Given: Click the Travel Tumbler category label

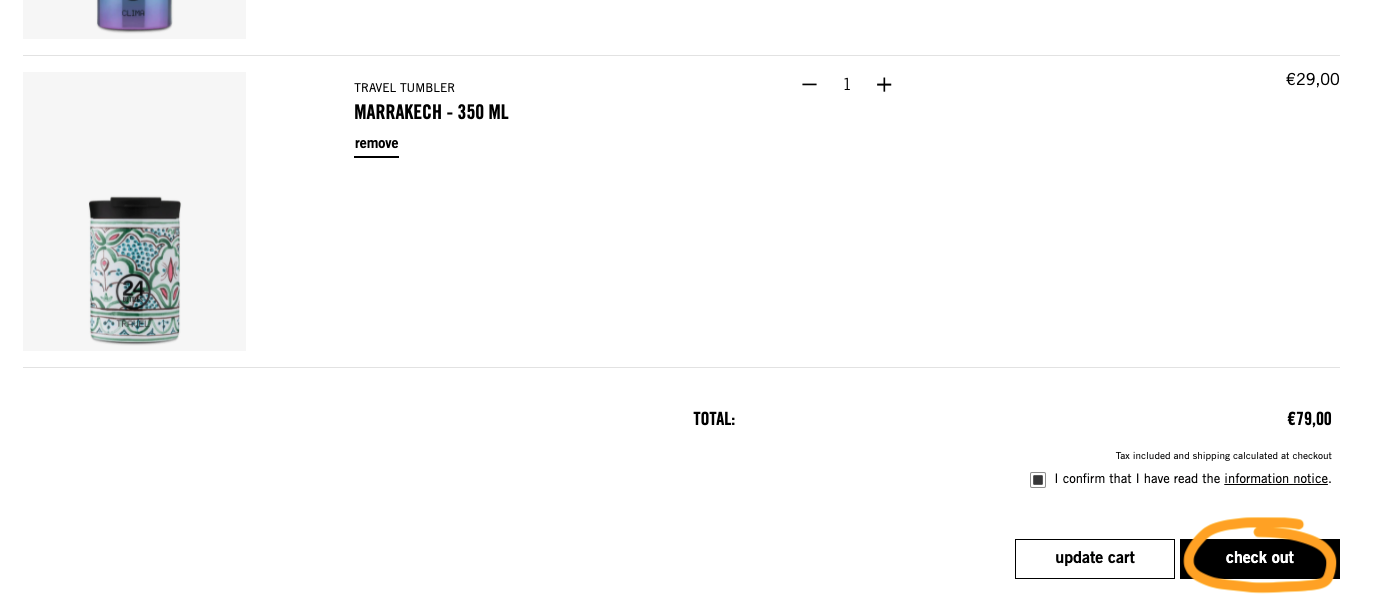Looking at the screenshot, I should pos(404,88).
